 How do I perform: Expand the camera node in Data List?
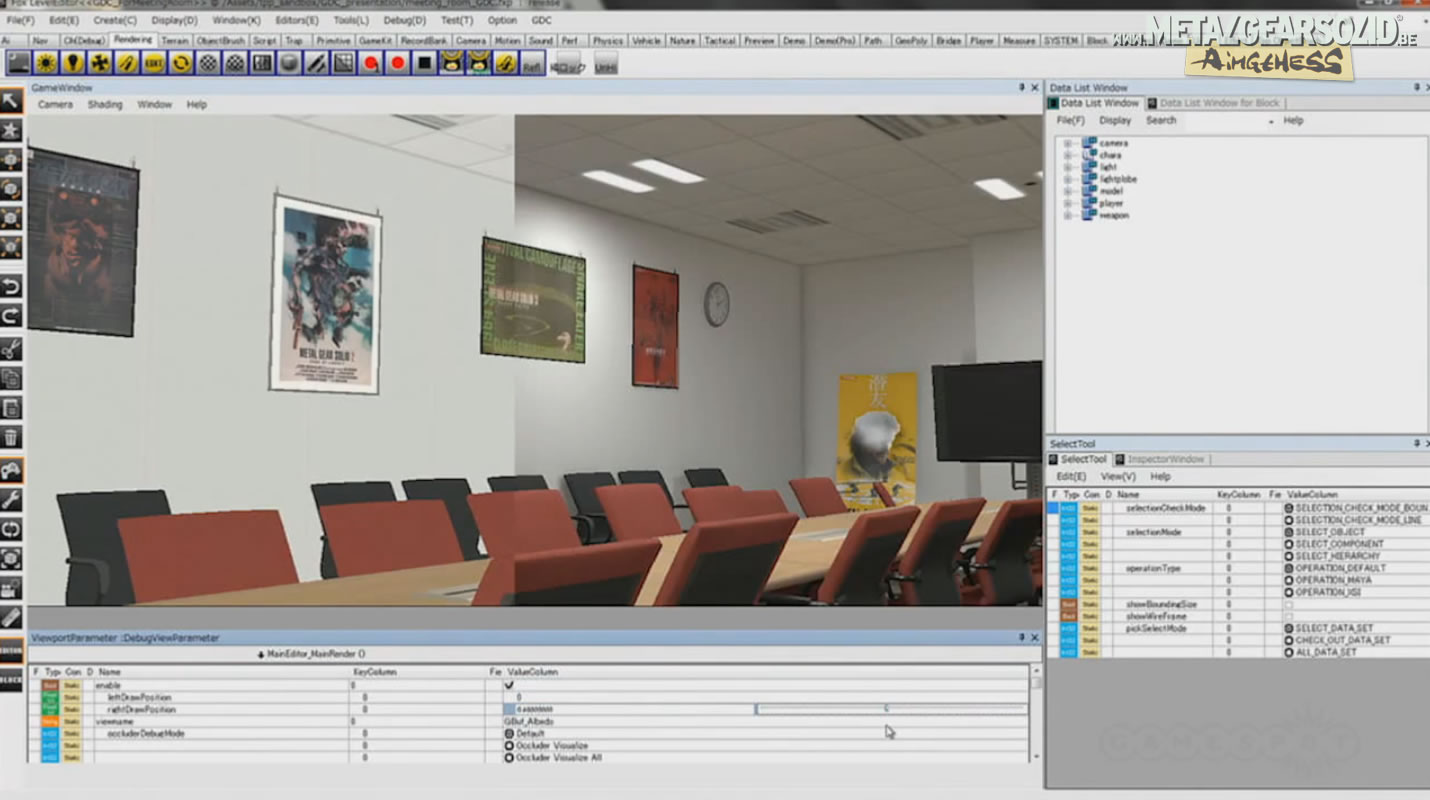pyautogui.click(x=1067, y=143)
